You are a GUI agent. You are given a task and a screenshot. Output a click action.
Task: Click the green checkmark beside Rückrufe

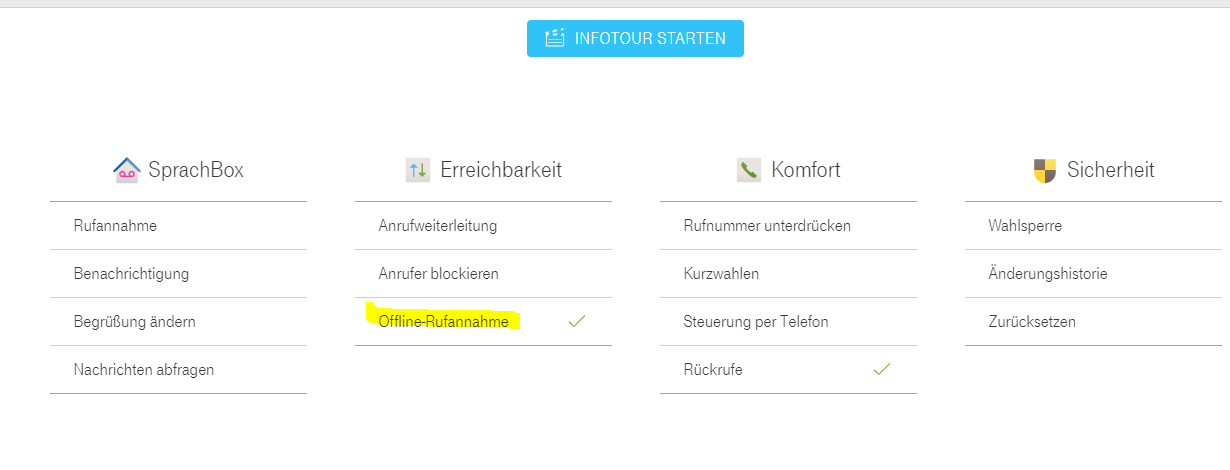881,370
